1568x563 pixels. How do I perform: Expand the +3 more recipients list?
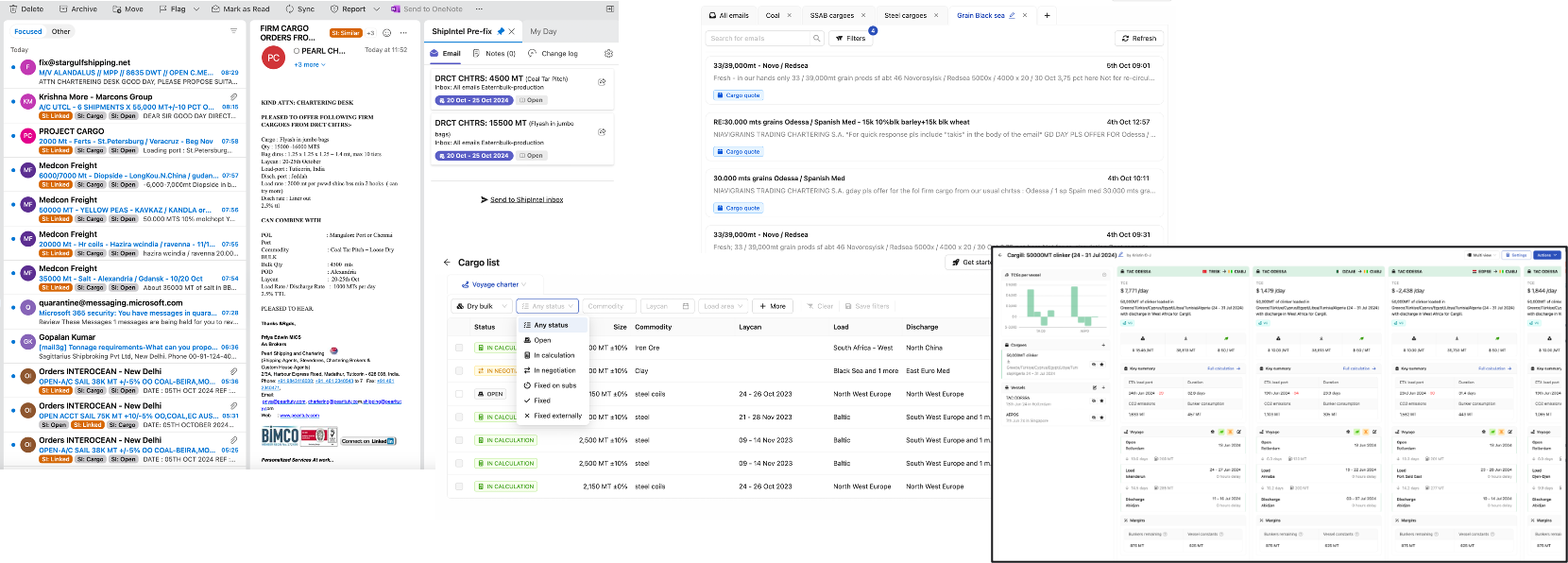[309, 65]
